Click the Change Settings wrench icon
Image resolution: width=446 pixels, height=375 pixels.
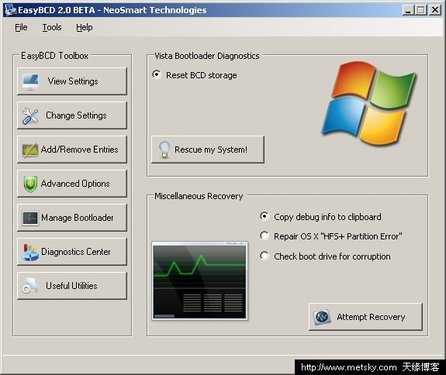(x=30, y=117)
